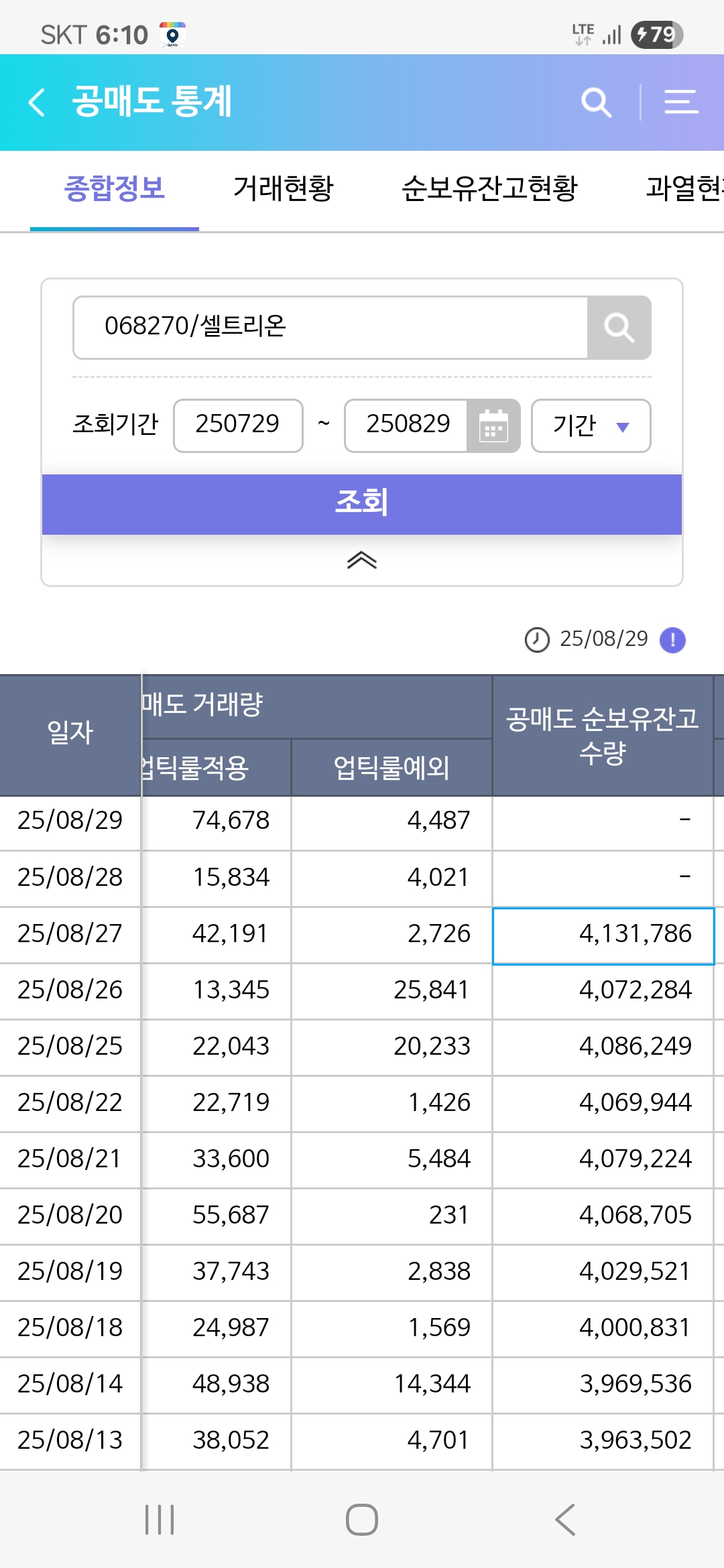Tap balance value 4,069,944

click(636, 1103)
